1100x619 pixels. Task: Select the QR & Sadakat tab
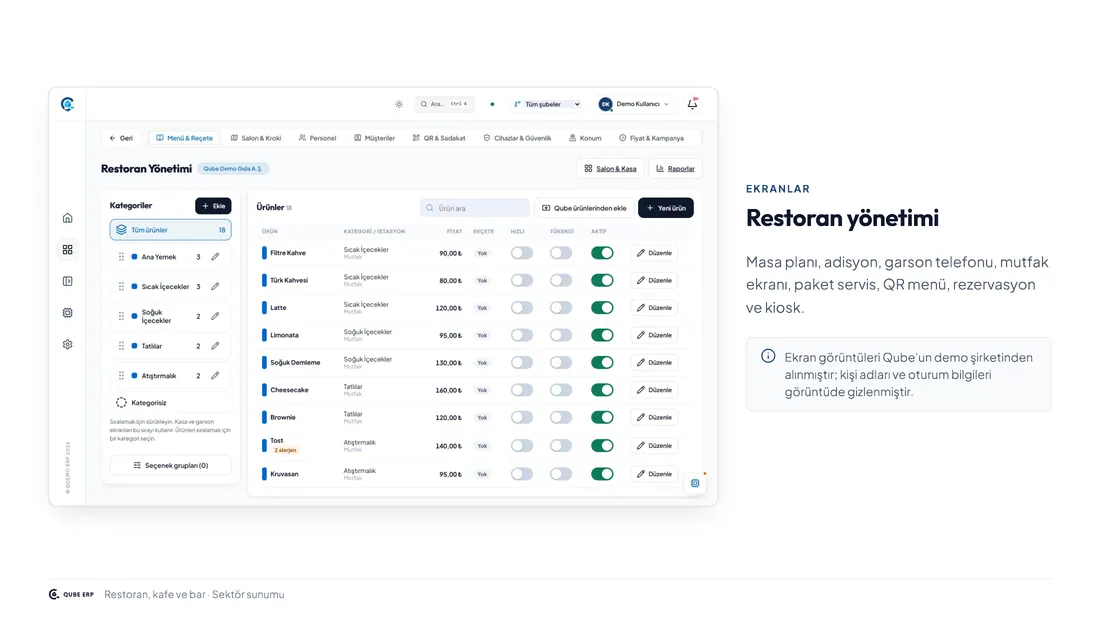(438, 138)
